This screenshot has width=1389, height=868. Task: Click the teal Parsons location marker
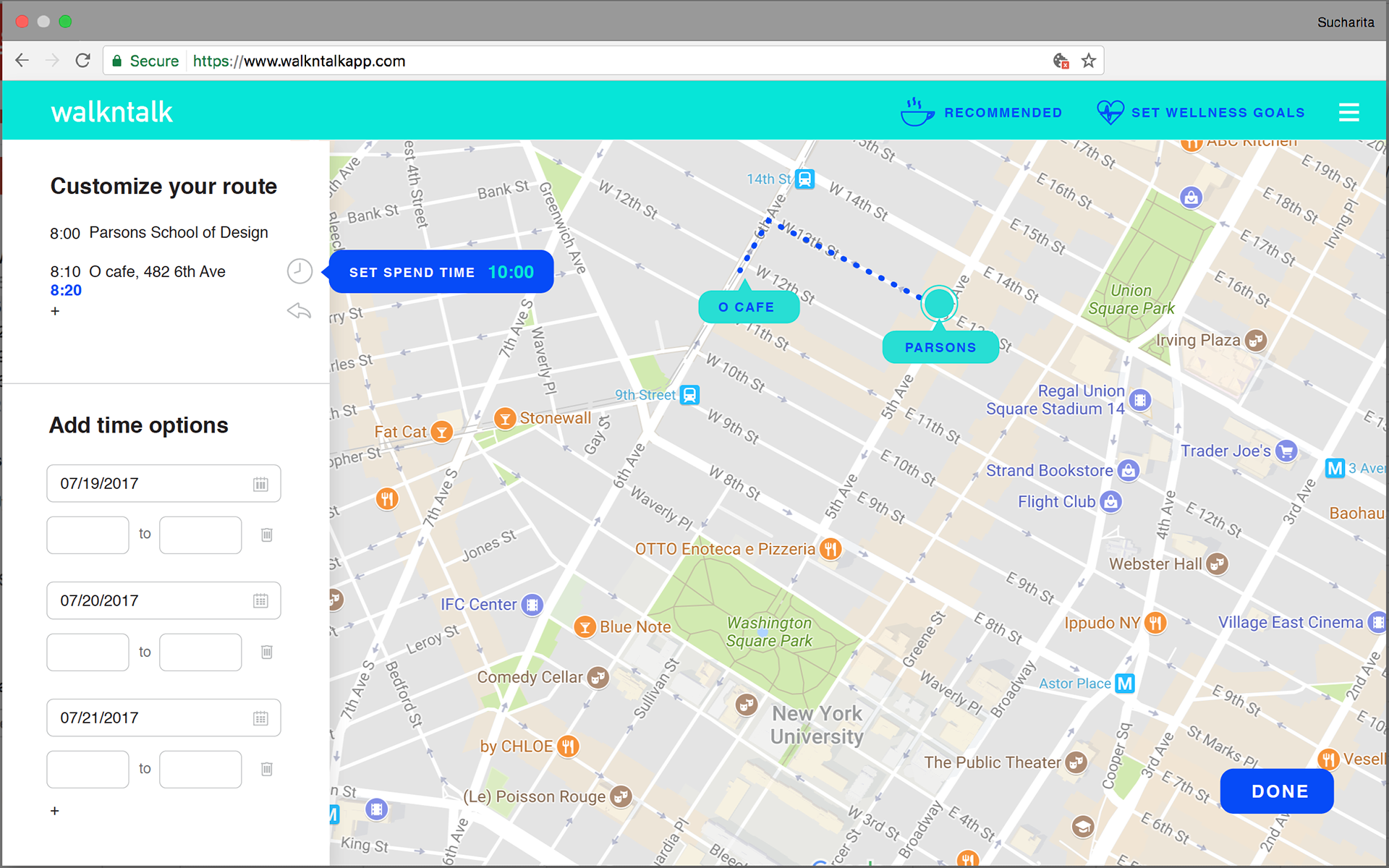coord(939,303)
